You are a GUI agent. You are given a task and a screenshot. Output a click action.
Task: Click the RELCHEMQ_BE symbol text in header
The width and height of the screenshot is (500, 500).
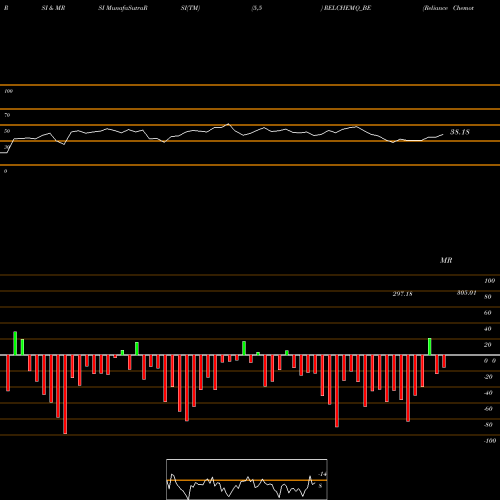pyautogui.click(x=347, y=8)
